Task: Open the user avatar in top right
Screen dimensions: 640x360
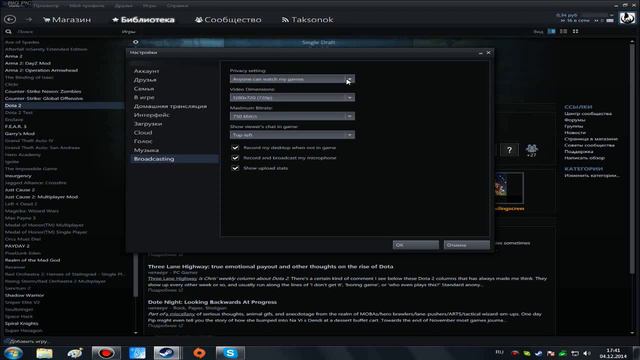Action: point(627,18)
